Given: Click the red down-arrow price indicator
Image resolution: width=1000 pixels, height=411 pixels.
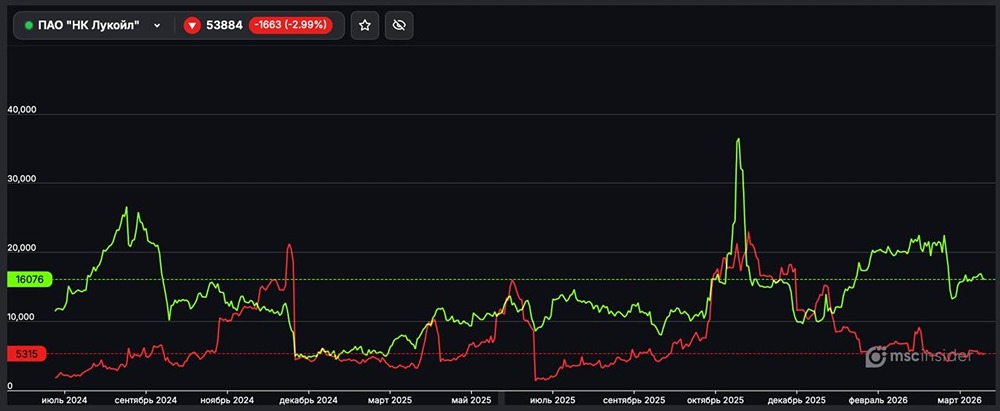Looking at the screenshot, I should 192,25.
